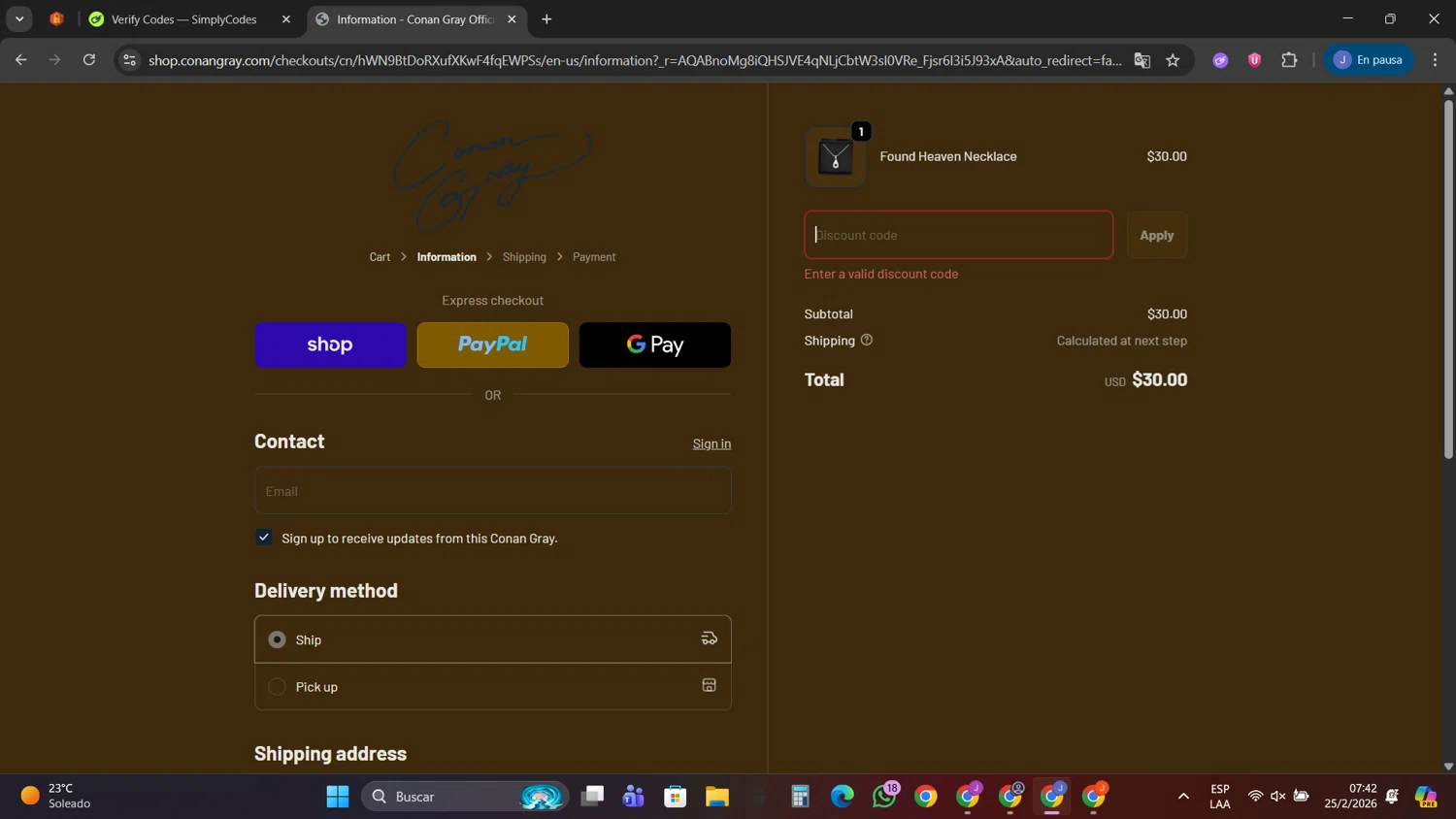Close the Information - Conan Gray tab

pos(512,19)
